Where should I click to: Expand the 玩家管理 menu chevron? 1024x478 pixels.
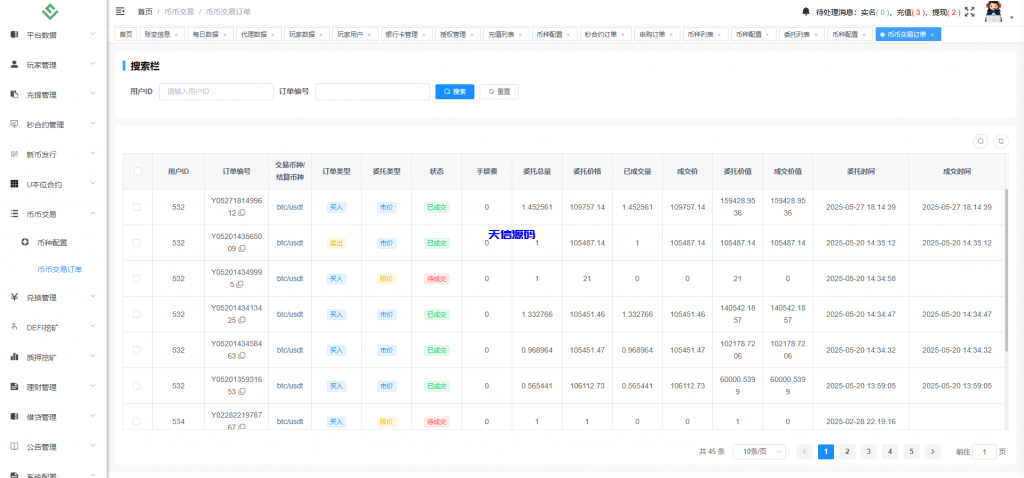coord(93,64)
